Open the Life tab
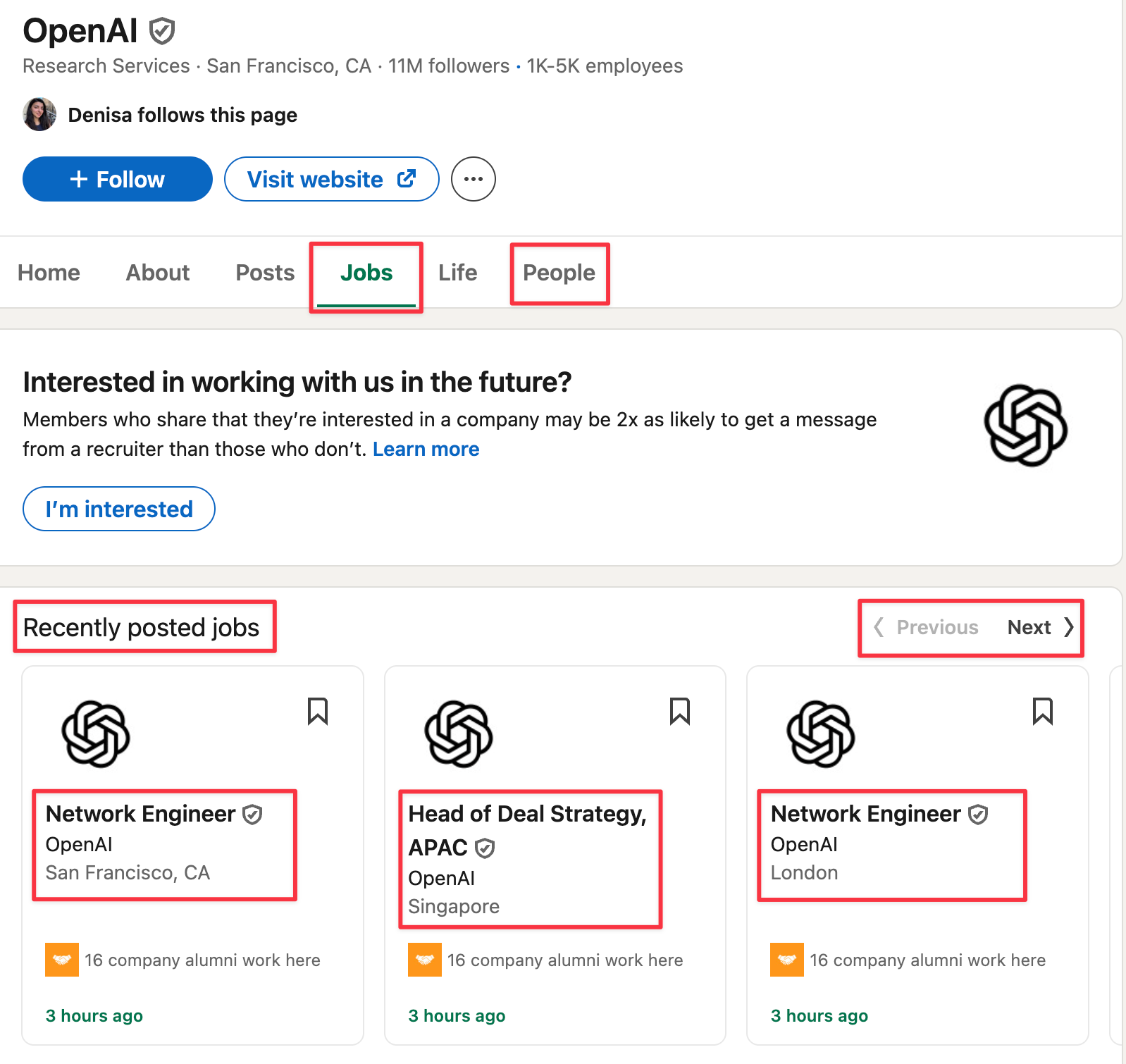1126x1064 pixels. (458, 273)
